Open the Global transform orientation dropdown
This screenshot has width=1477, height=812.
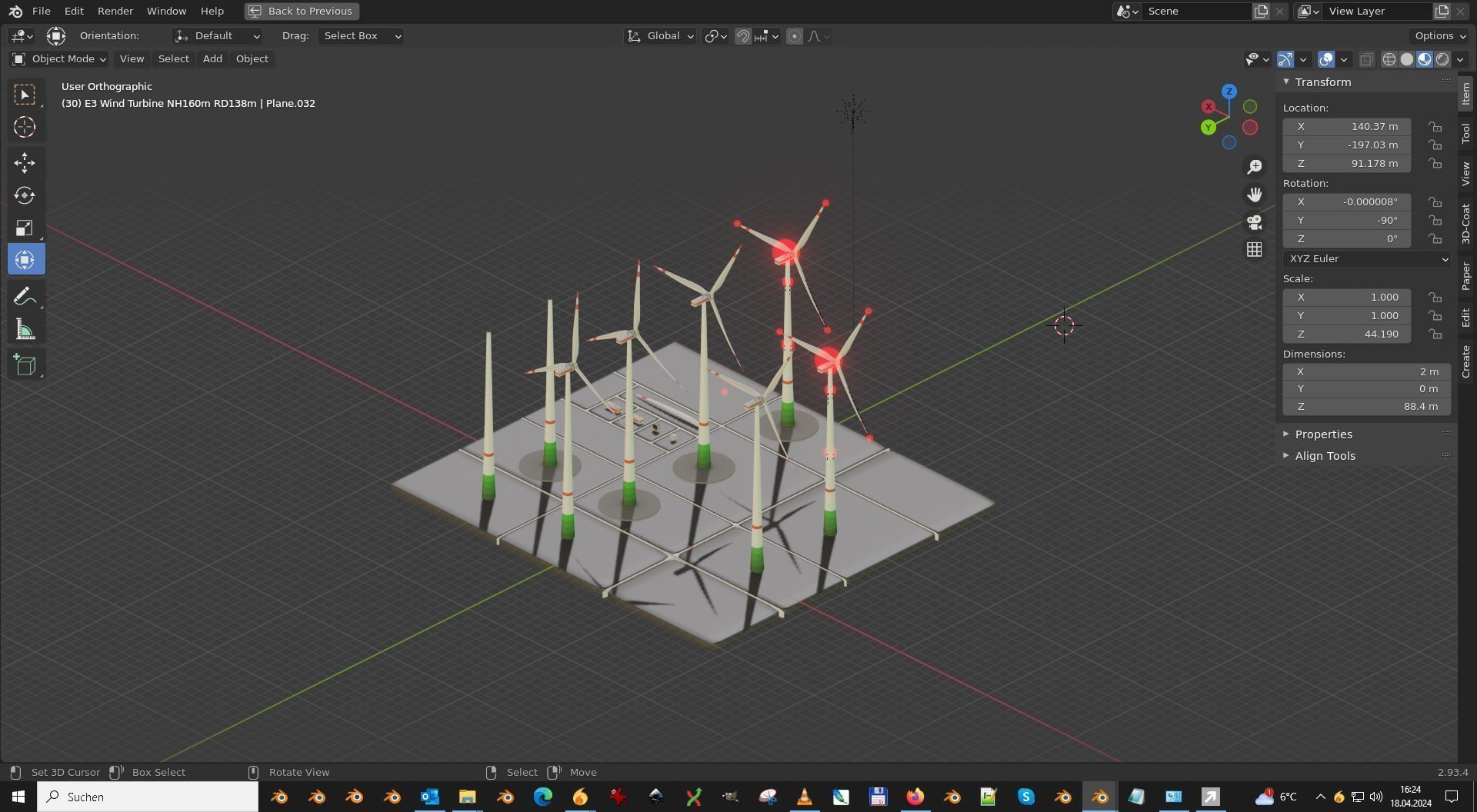pos(660,36)
